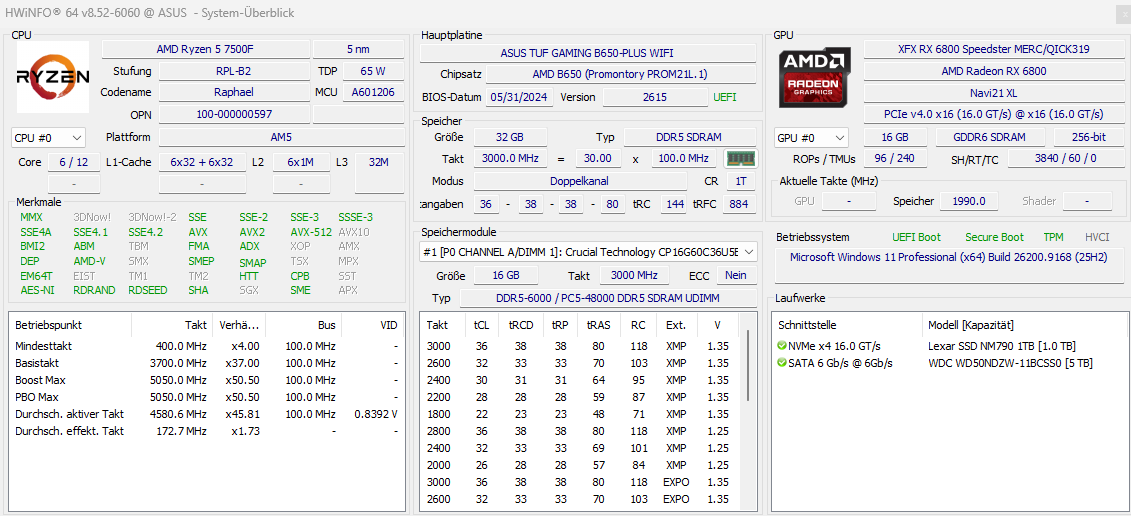This screenshot has width=1131, height=516.
Task: Click the 05/31/2024 BIOS date field
Action: coord(520,97)
